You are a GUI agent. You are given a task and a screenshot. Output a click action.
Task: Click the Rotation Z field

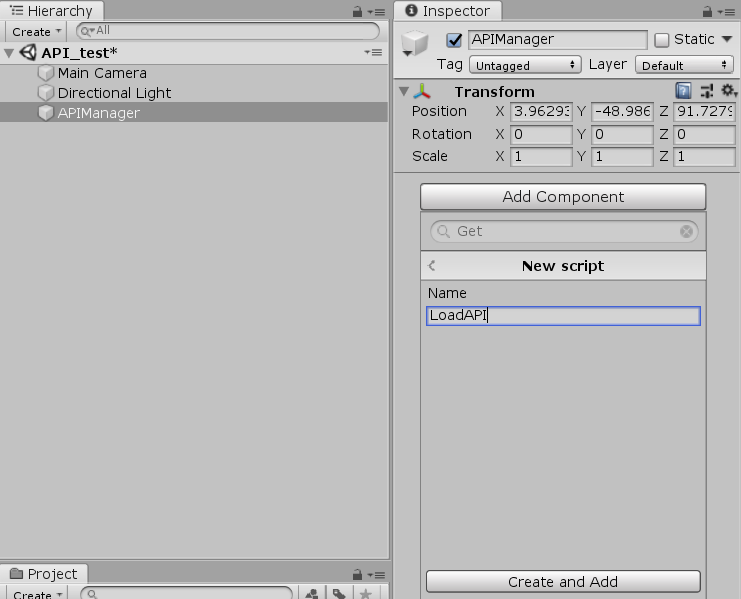(x=704, y=134)
